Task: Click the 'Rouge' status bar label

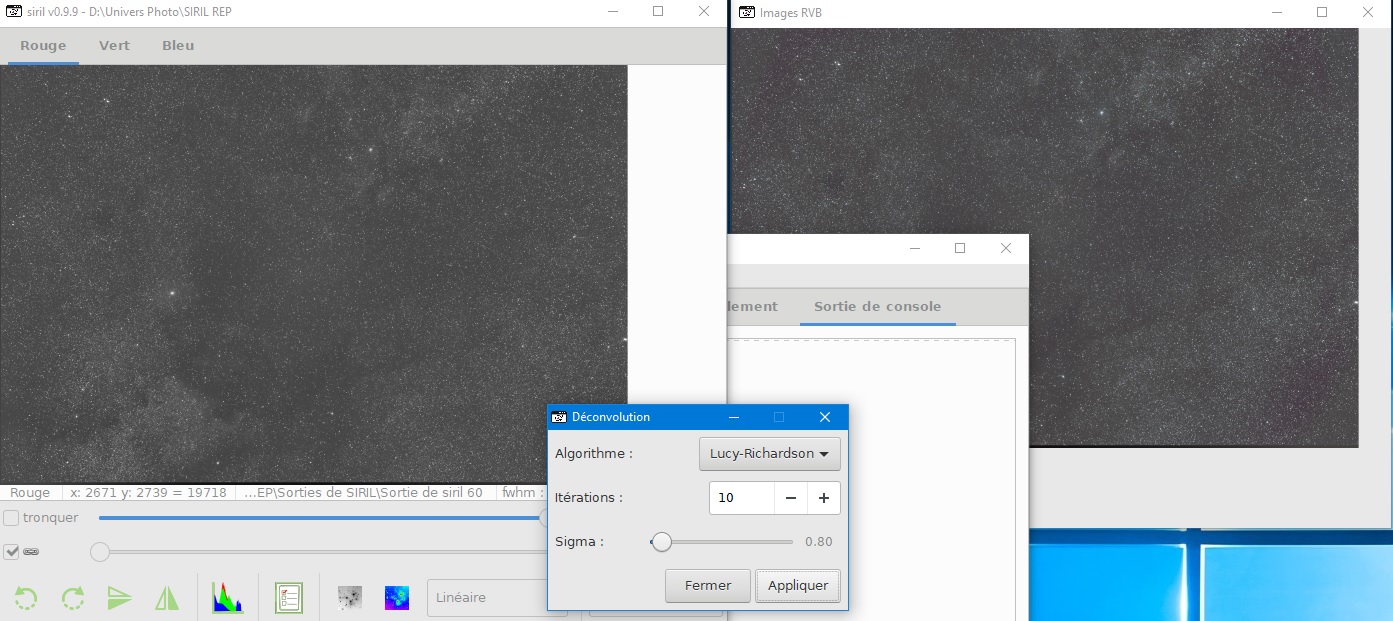Action: click(x=30, y=492)
